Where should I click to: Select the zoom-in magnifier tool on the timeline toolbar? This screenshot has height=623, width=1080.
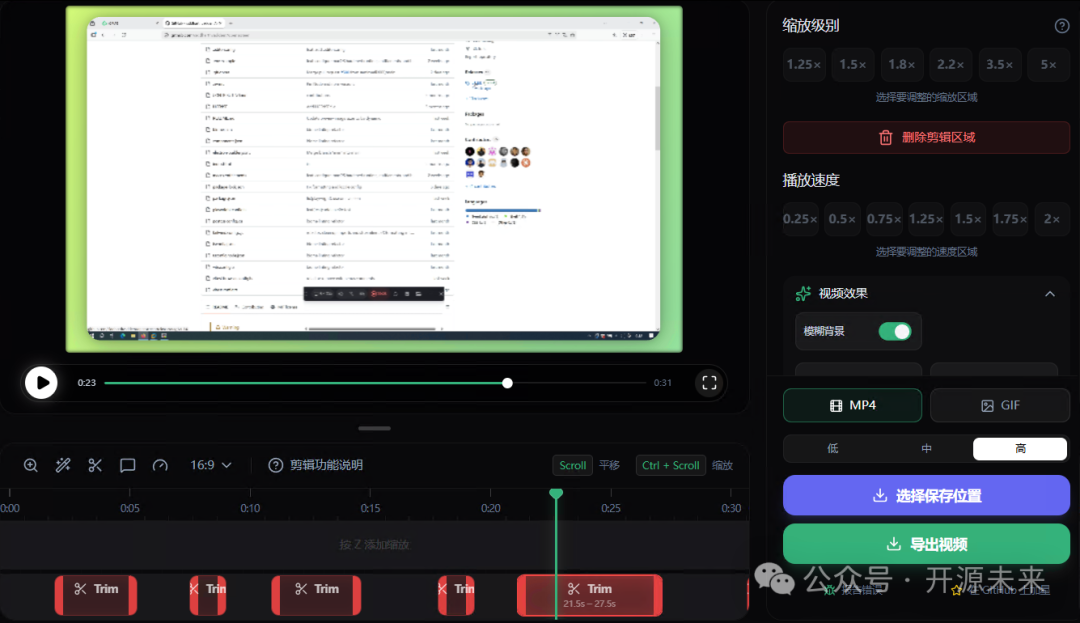30,465
